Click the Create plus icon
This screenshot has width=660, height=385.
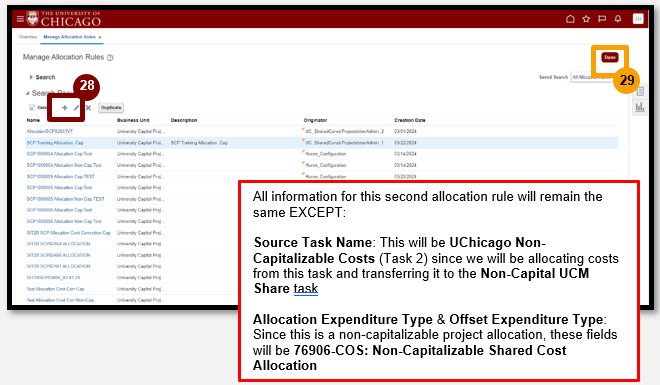(x=64, y=108)
